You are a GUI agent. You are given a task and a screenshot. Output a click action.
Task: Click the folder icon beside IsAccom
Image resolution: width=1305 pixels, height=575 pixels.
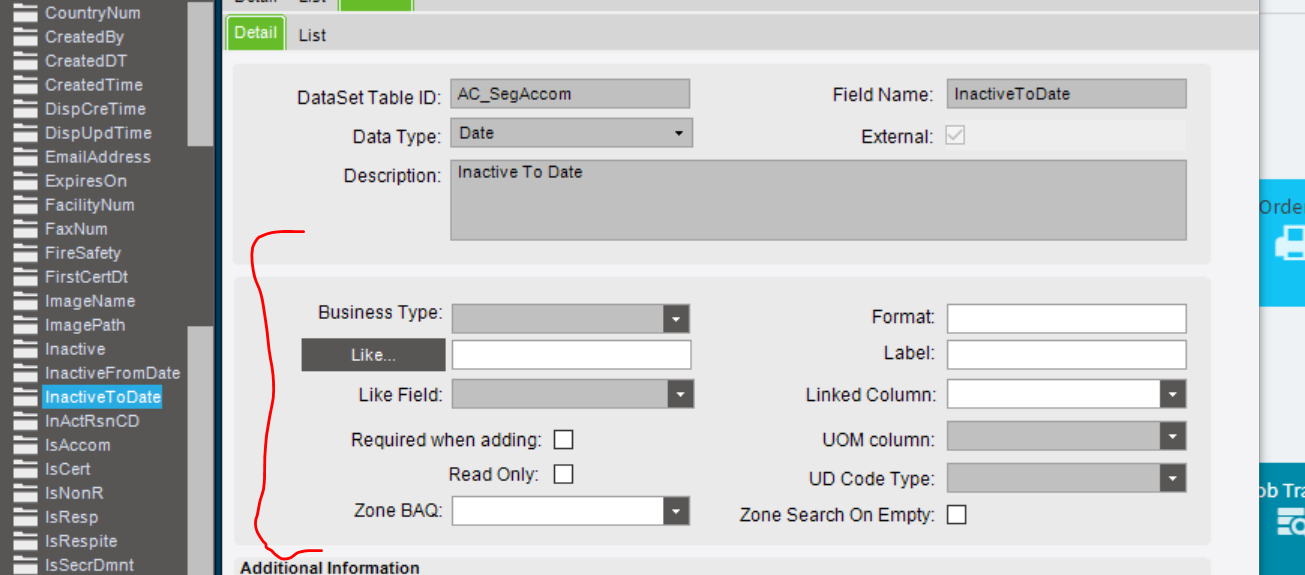24,445
